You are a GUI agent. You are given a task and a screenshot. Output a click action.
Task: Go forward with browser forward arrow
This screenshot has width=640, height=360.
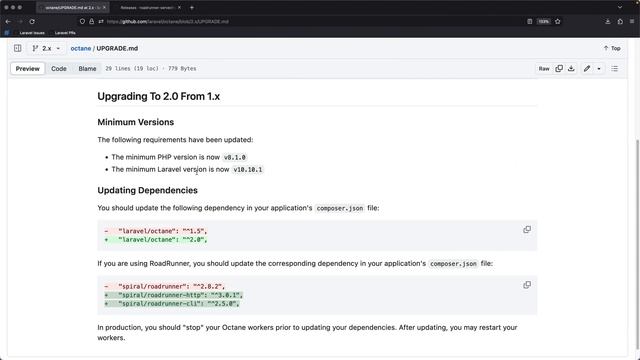(20, 21)
